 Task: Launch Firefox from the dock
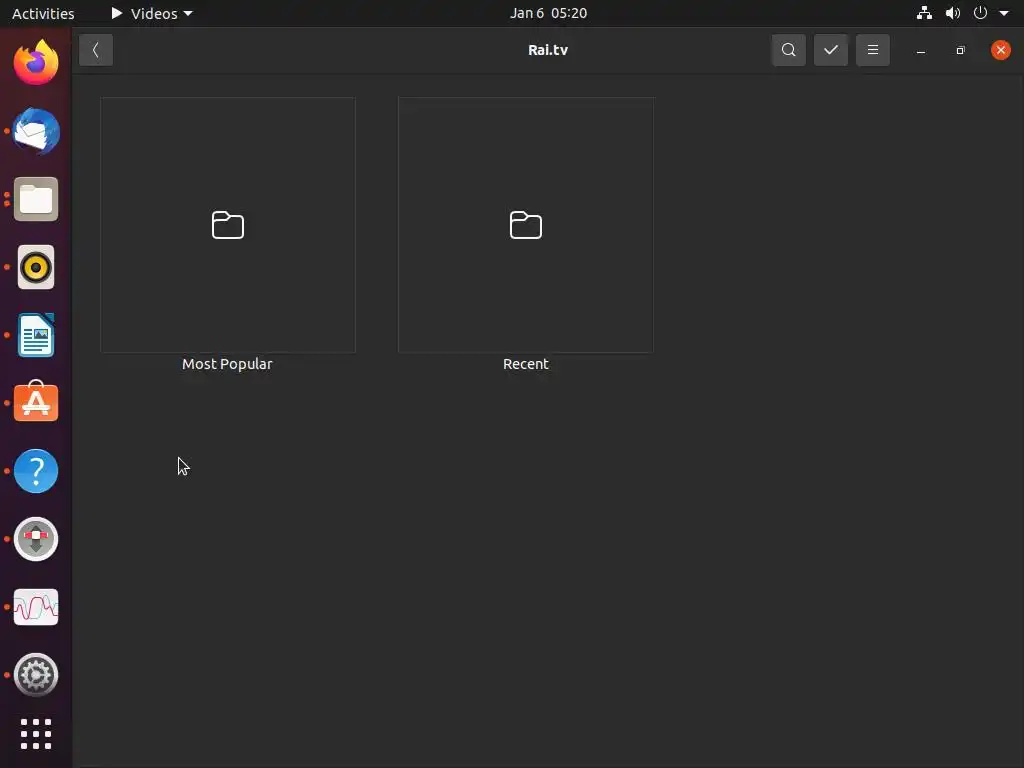(36, 63)
